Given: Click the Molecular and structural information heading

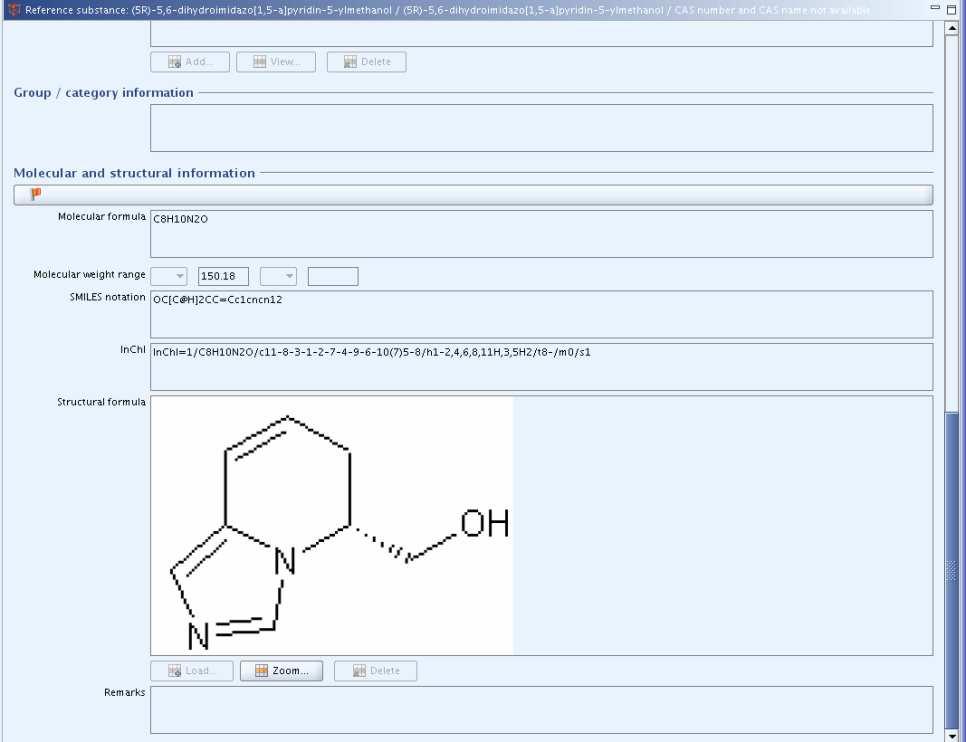Looking at the screenshot, I should point(134,173).
